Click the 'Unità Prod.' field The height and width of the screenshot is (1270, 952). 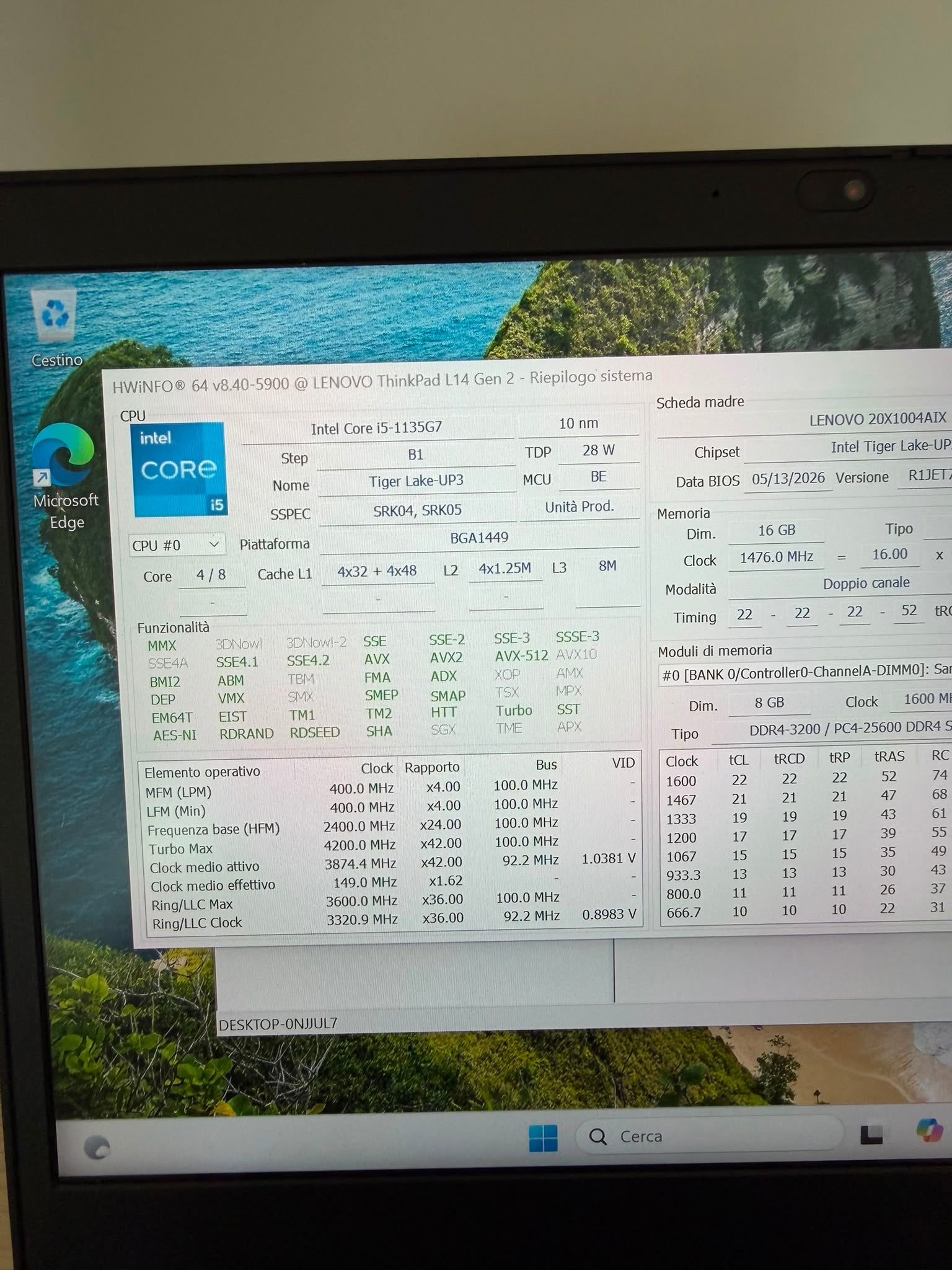point(580,507)
